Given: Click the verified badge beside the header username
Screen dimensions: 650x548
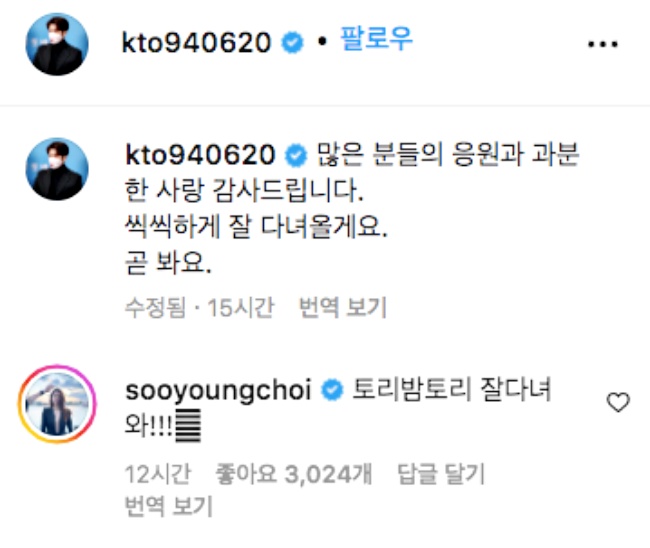Looking at the screenshot, I should click(292, 43).
